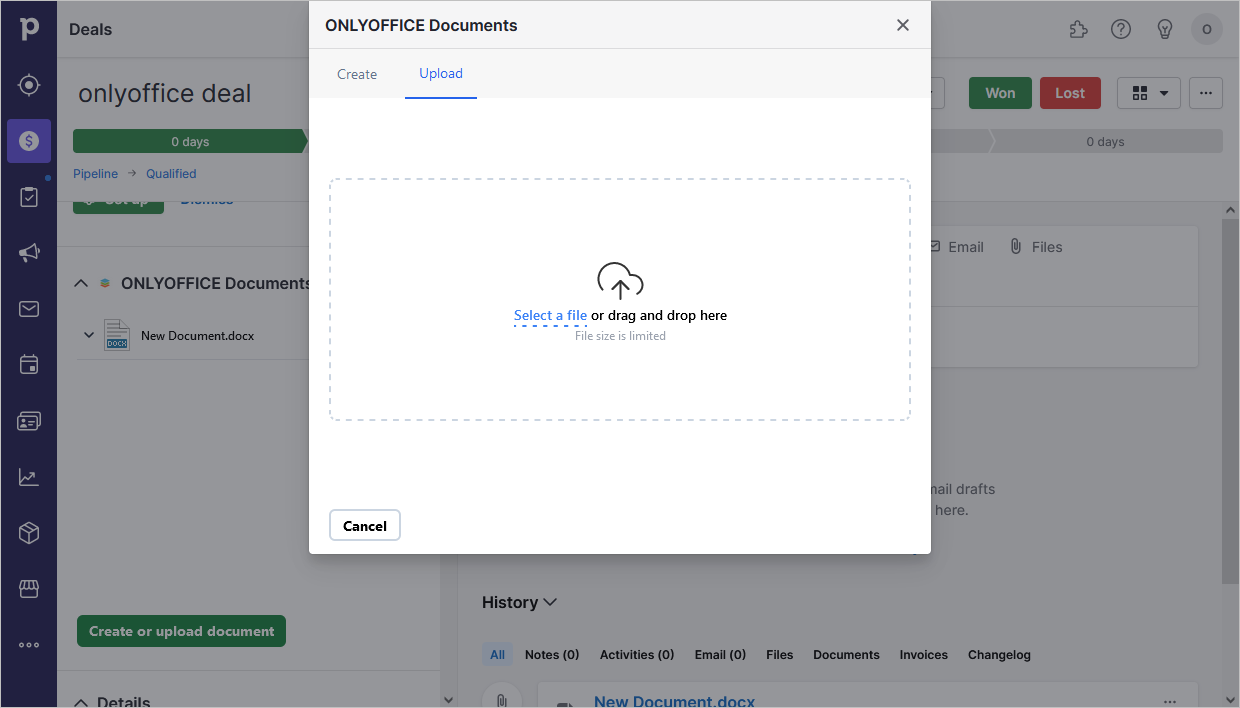Expand the New Document.docx entry
1240x708 pixels.
tap(88, 335)
